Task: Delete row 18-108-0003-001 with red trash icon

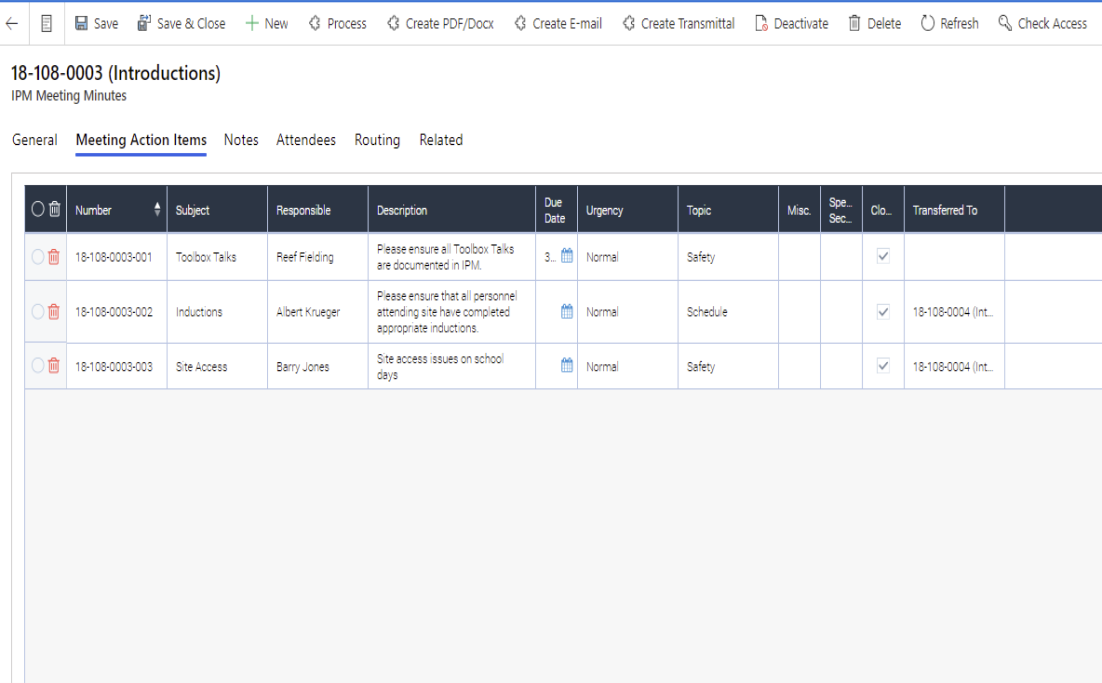Action: pyautogui.click(x=54, y=257)
